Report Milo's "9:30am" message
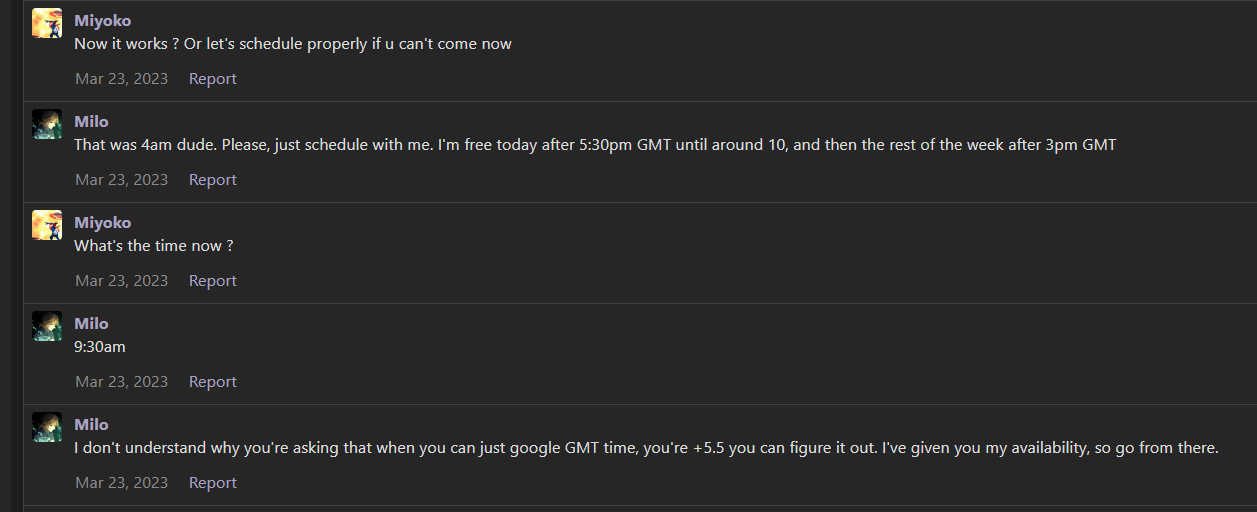Viewport: 1257px width, 512px height. pos(213,382)
